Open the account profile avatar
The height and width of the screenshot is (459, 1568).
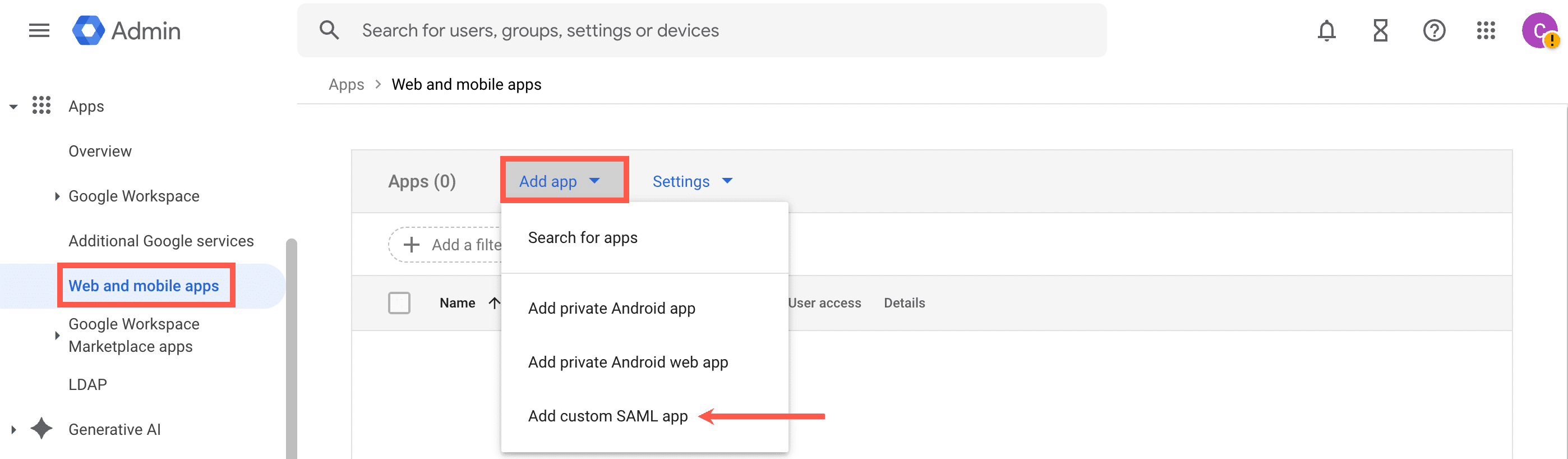coord(1538,30)
